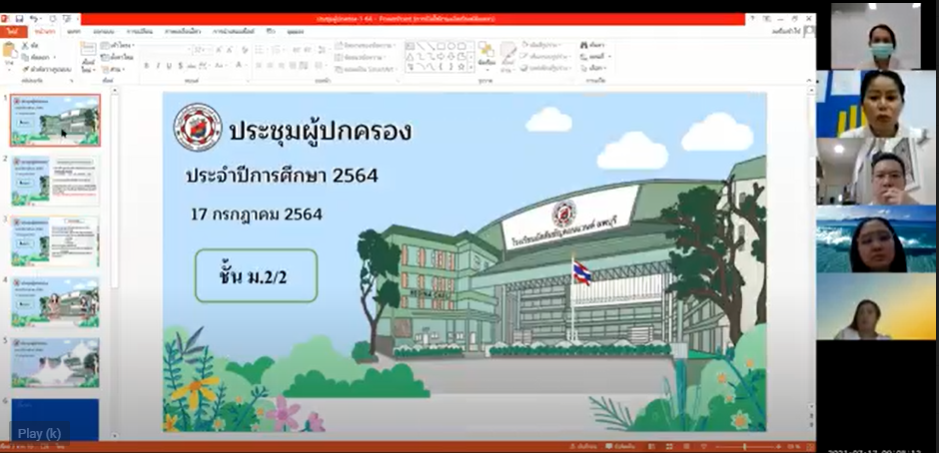Screen dimensions: 939x453
Task: Select the Rectangle shape in shapes gallery
Action: coord(441,46)
